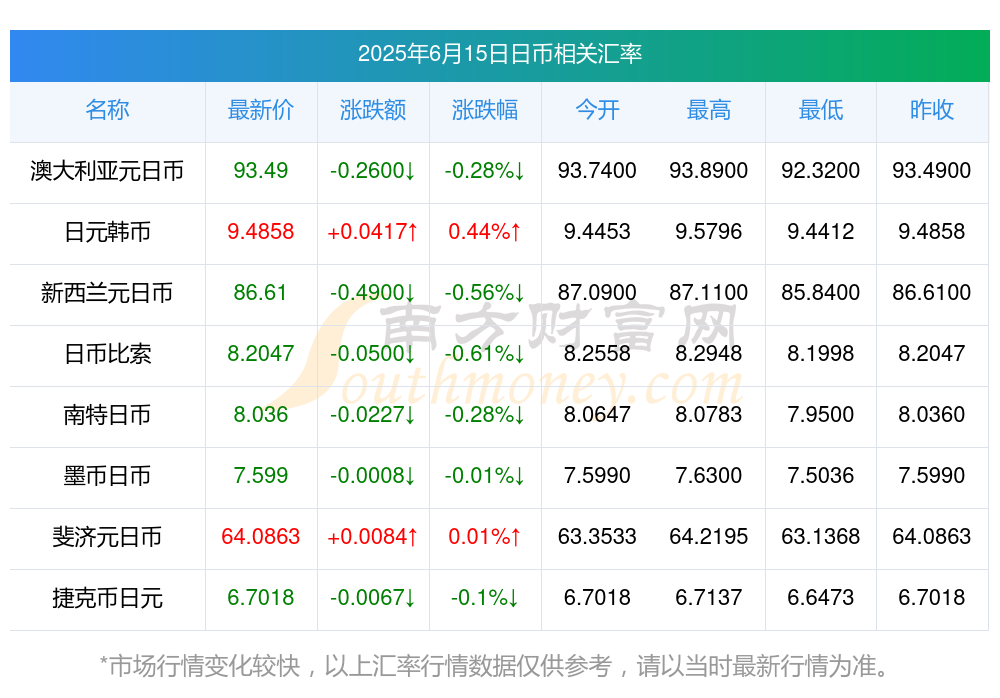This screenshot has height=698, width=1000.
Task: Select latest price 9.4858 in red
Action: pos(261,231)
